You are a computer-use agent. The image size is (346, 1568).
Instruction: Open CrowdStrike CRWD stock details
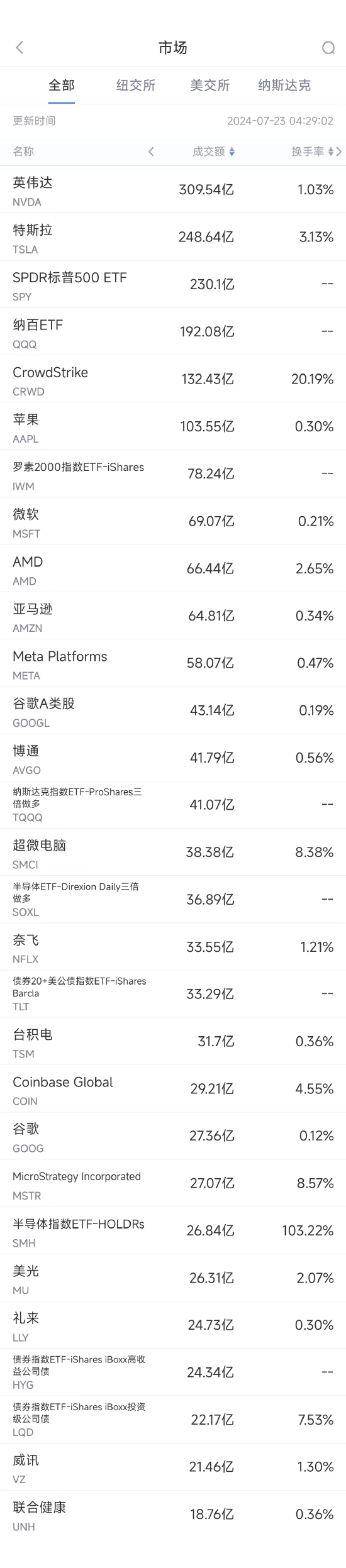pos(173,379)
